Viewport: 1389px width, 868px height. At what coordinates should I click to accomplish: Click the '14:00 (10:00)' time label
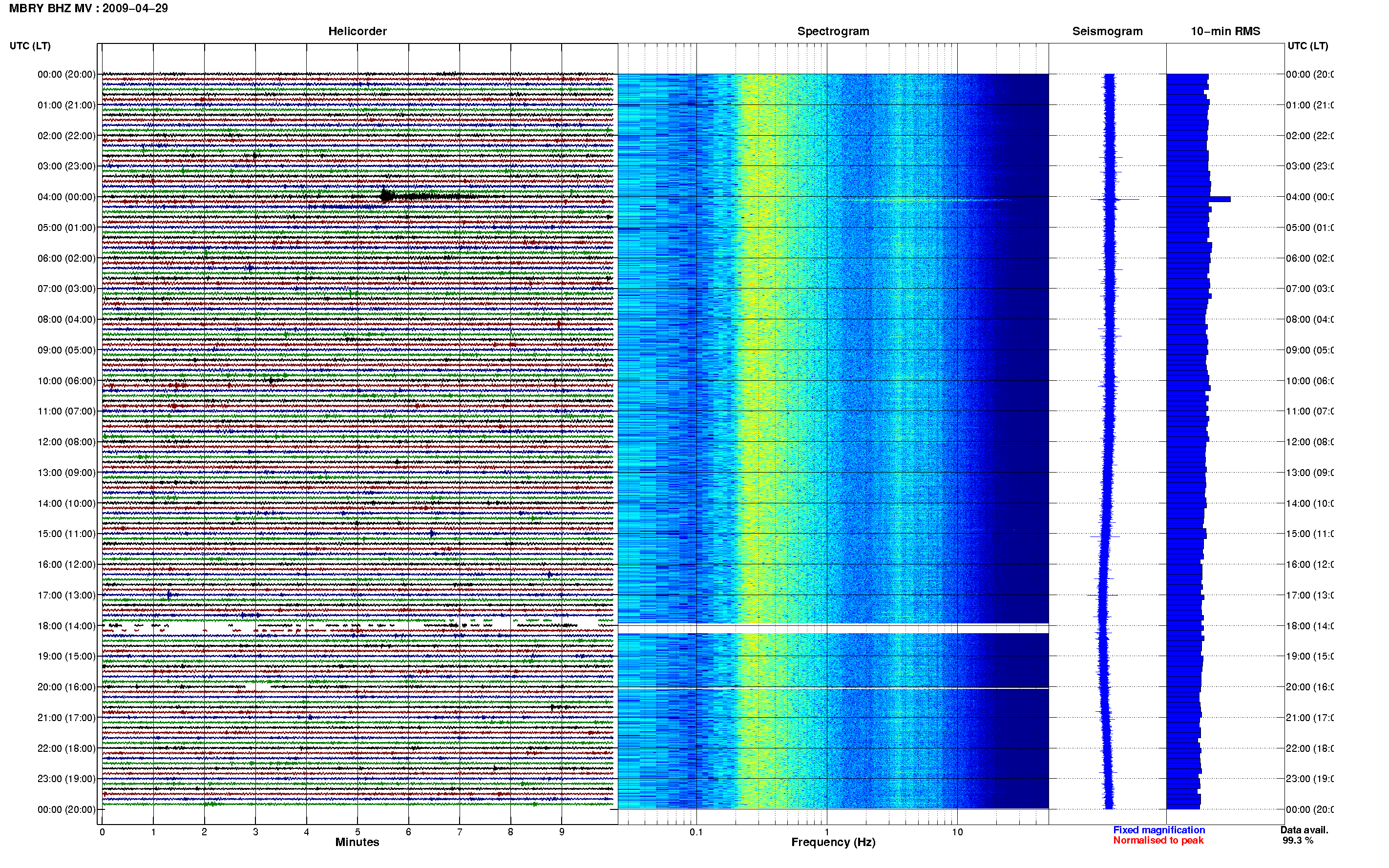[x=66, y=503]
